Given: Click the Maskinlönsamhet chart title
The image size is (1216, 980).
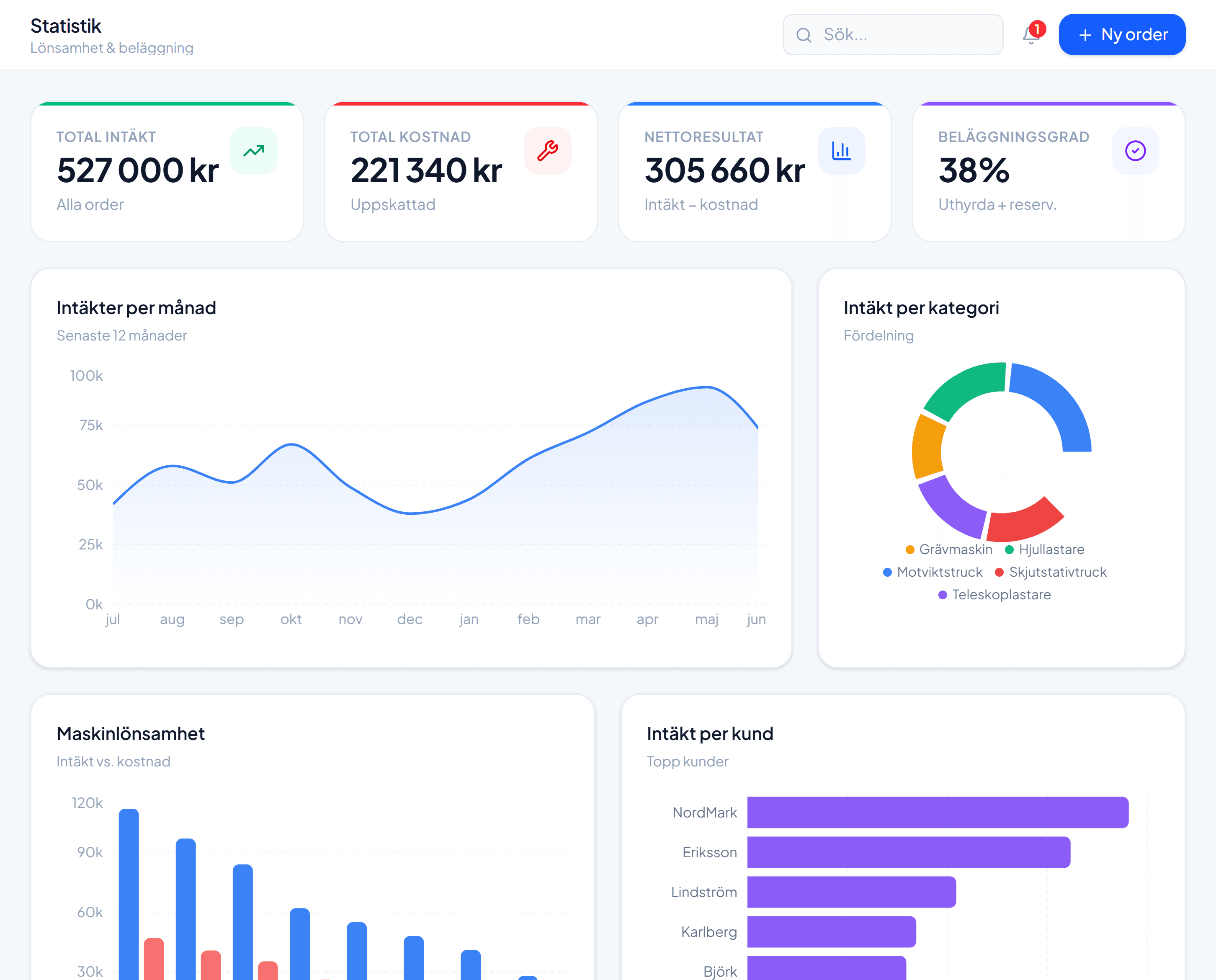Looking at the screenshot, I should [130, 733].
